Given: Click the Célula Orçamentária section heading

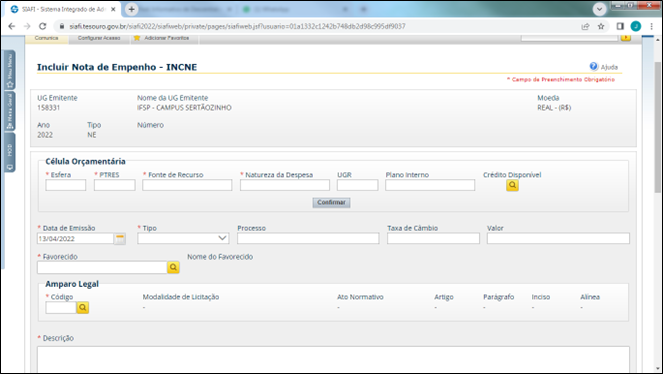Looking at the screenshot, I should click(x=85, y=161).
